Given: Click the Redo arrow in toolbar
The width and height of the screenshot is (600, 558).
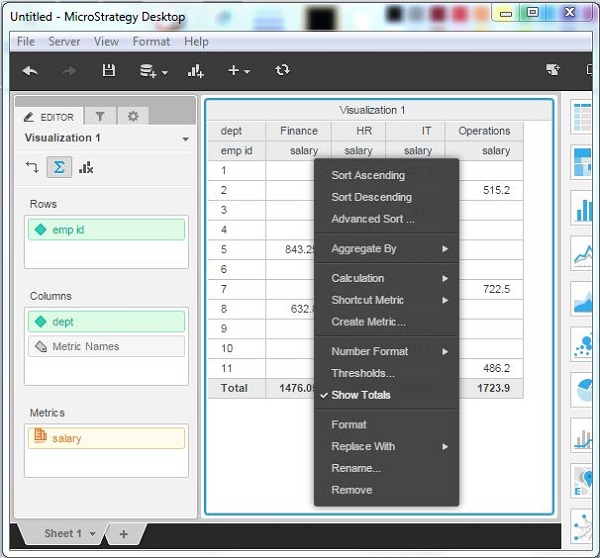Looking at the screenshot, I should 69,71.
